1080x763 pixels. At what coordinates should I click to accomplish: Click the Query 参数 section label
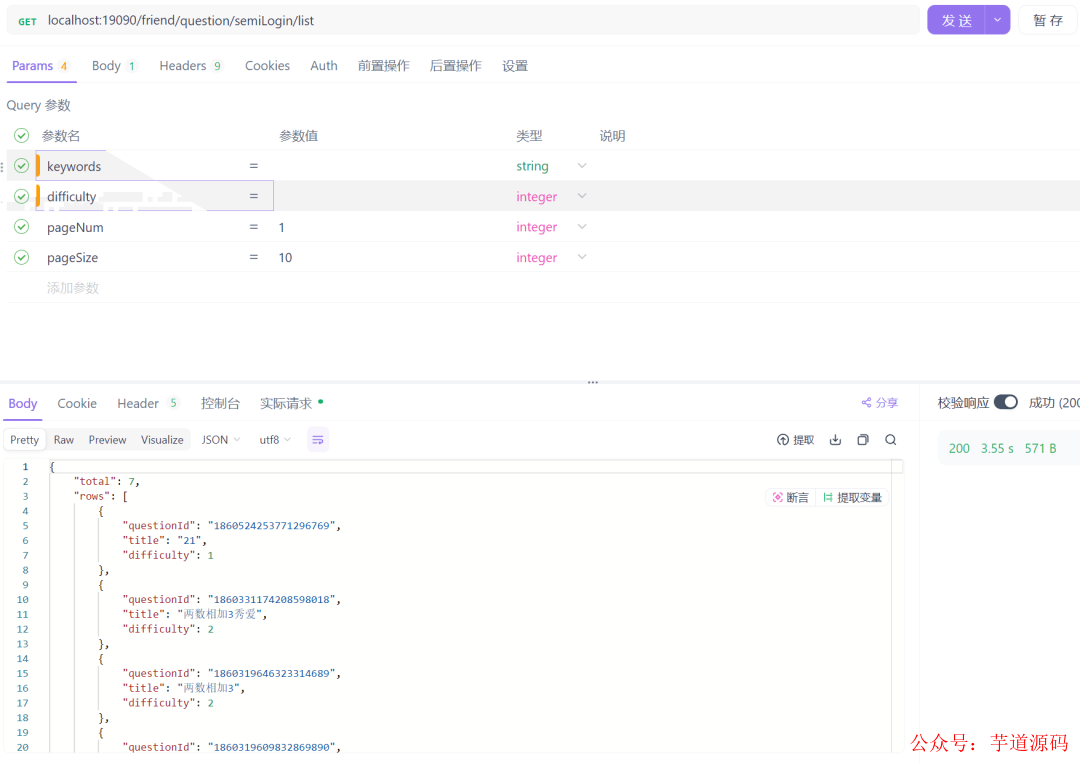tap(39, 105)
